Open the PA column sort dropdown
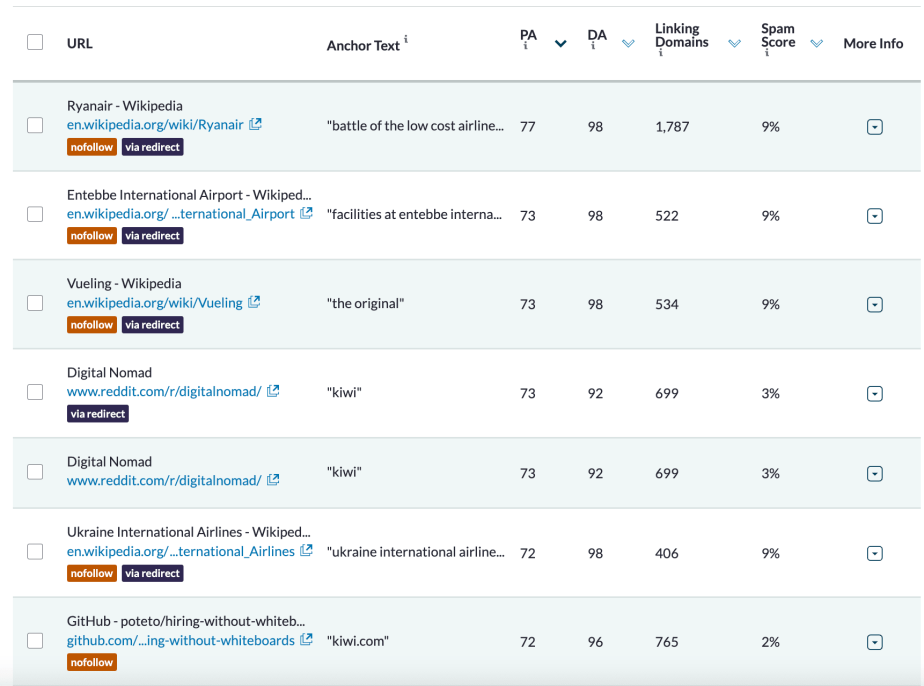 point(560,43)
